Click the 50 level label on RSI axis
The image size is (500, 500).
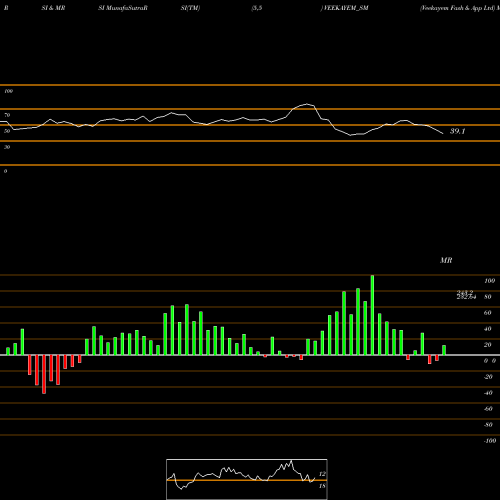click(7, 131)
